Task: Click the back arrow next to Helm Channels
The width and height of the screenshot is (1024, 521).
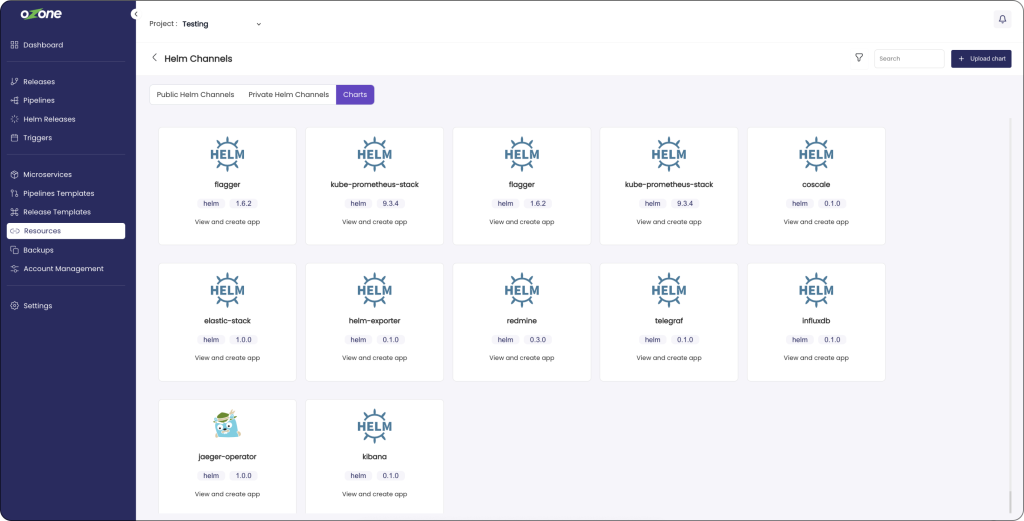Action: pos(154,58)
